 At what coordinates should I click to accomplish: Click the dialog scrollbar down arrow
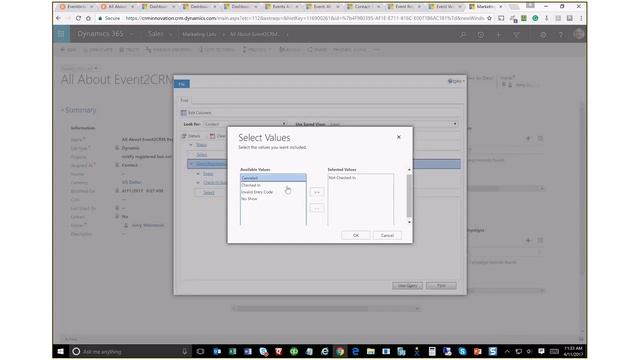coord(409,222)
